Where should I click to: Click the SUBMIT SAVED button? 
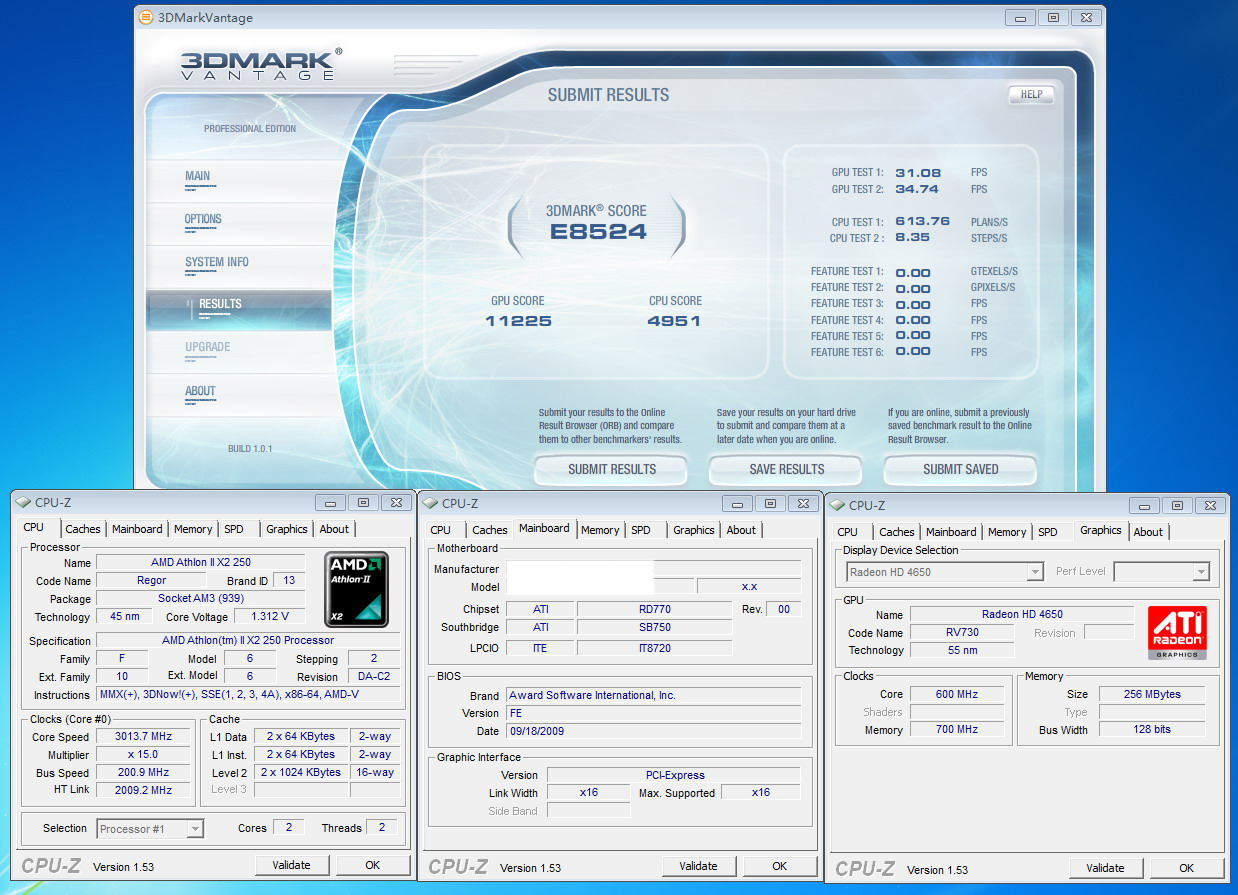tap(960, 469)
